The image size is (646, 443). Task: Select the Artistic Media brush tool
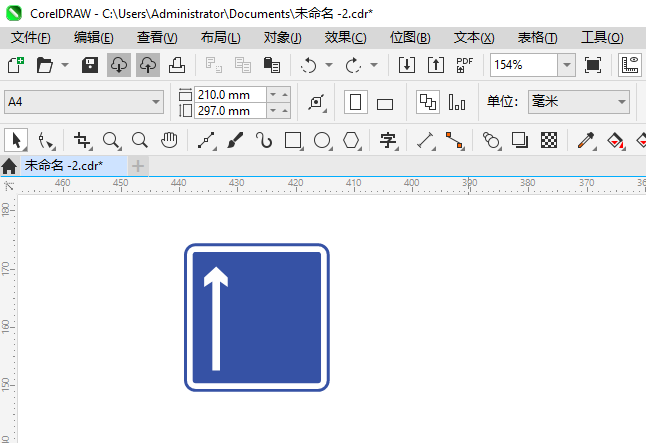pyautogui.click(x=235, y=141)
